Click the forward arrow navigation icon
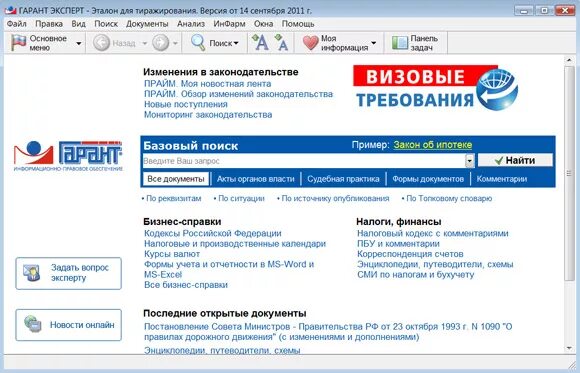 [x=161, y=43]
